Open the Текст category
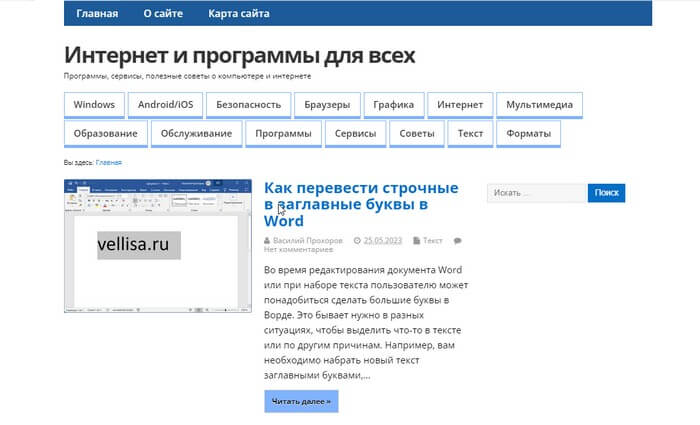The height and width of the screenshot is (425, 700). click(471, 133)
